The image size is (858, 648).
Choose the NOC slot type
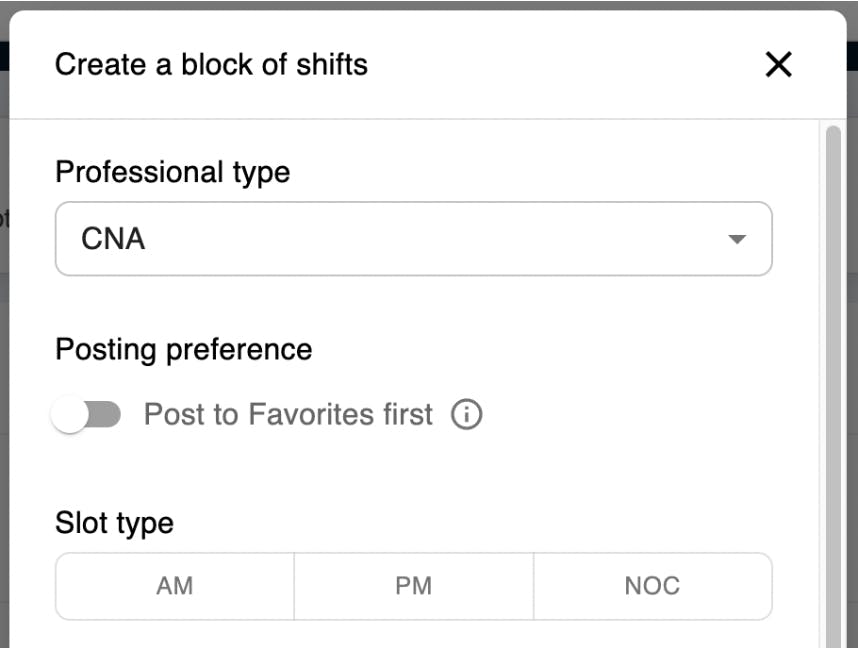pos(652,586)
